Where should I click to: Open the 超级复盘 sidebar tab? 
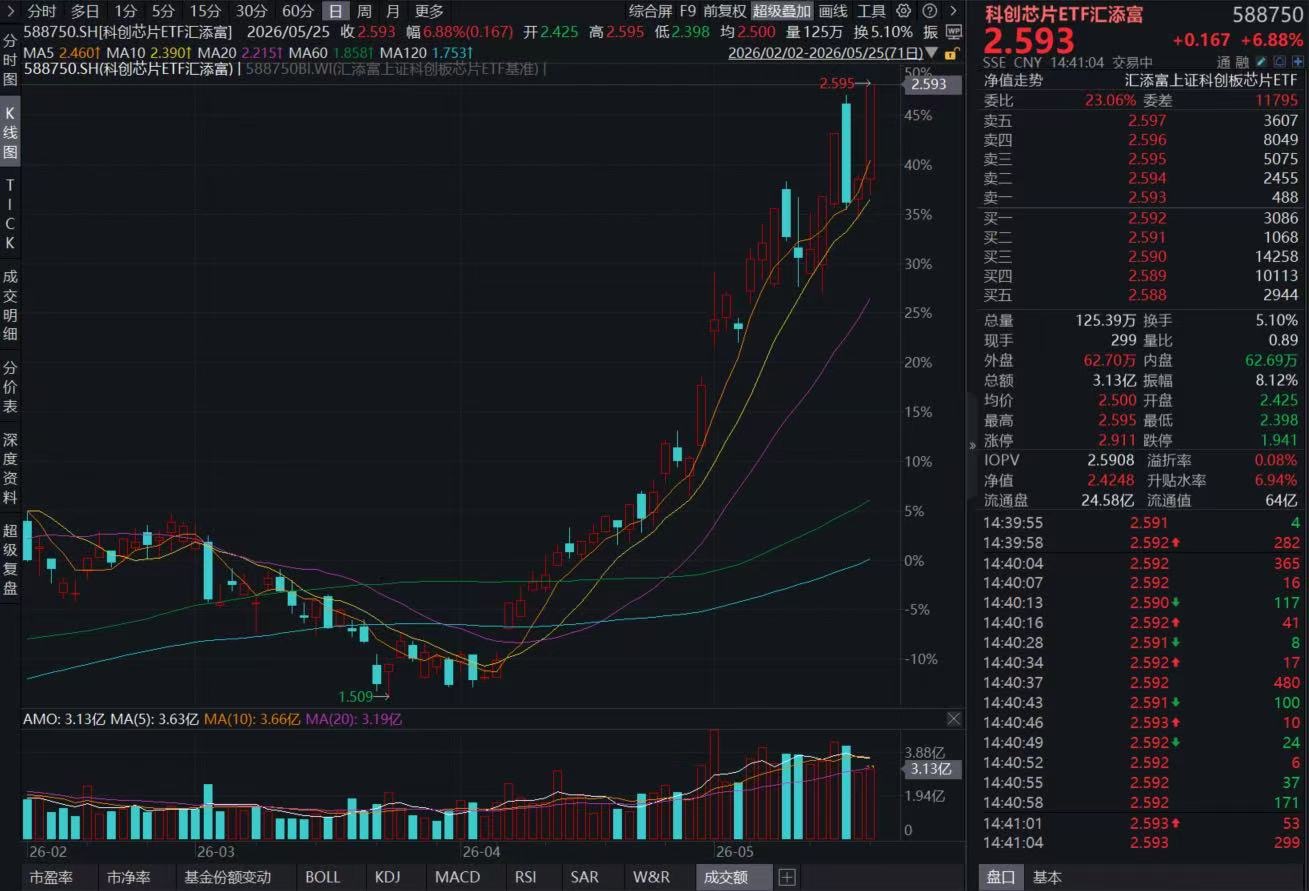tap(10, 559)
